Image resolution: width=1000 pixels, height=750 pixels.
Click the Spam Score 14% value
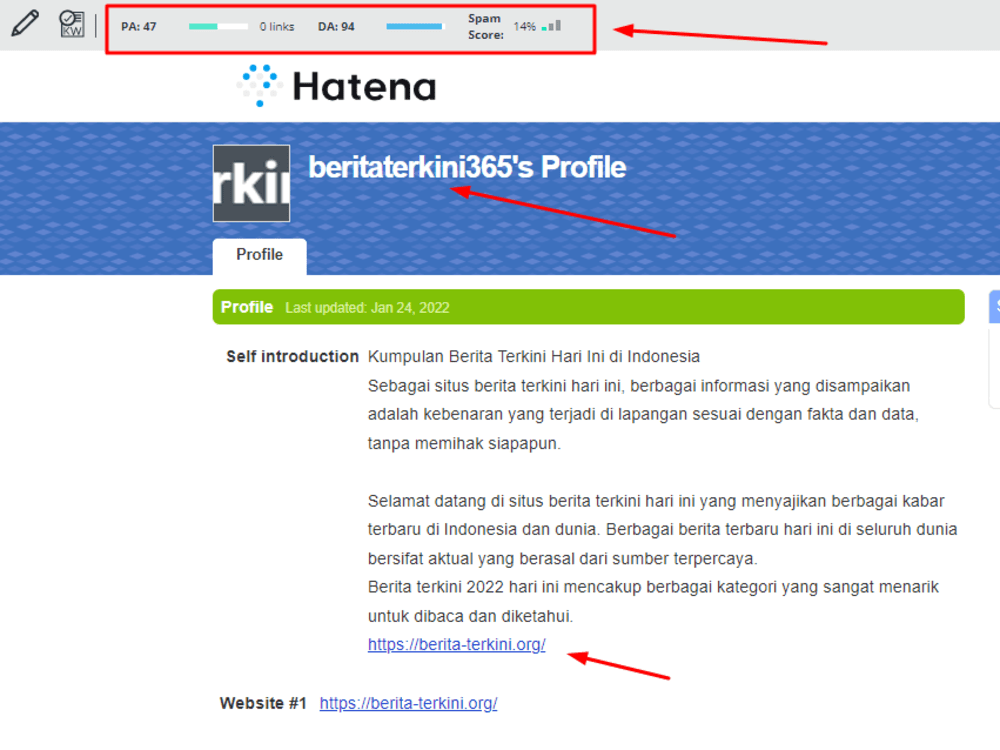pyautogui.click(x=525, y=27)
